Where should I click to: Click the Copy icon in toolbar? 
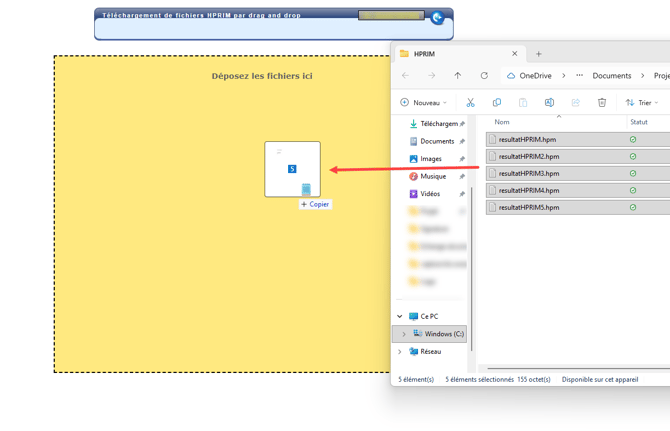pyautogui.click(x=497, y=103)
